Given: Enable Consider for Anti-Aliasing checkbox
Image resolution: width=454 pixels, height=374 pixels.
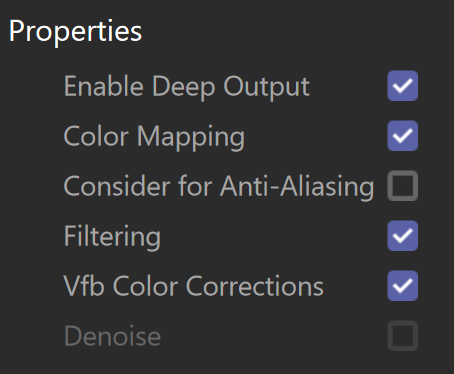Looking at the screenshot, I should (x=403, y=186).
